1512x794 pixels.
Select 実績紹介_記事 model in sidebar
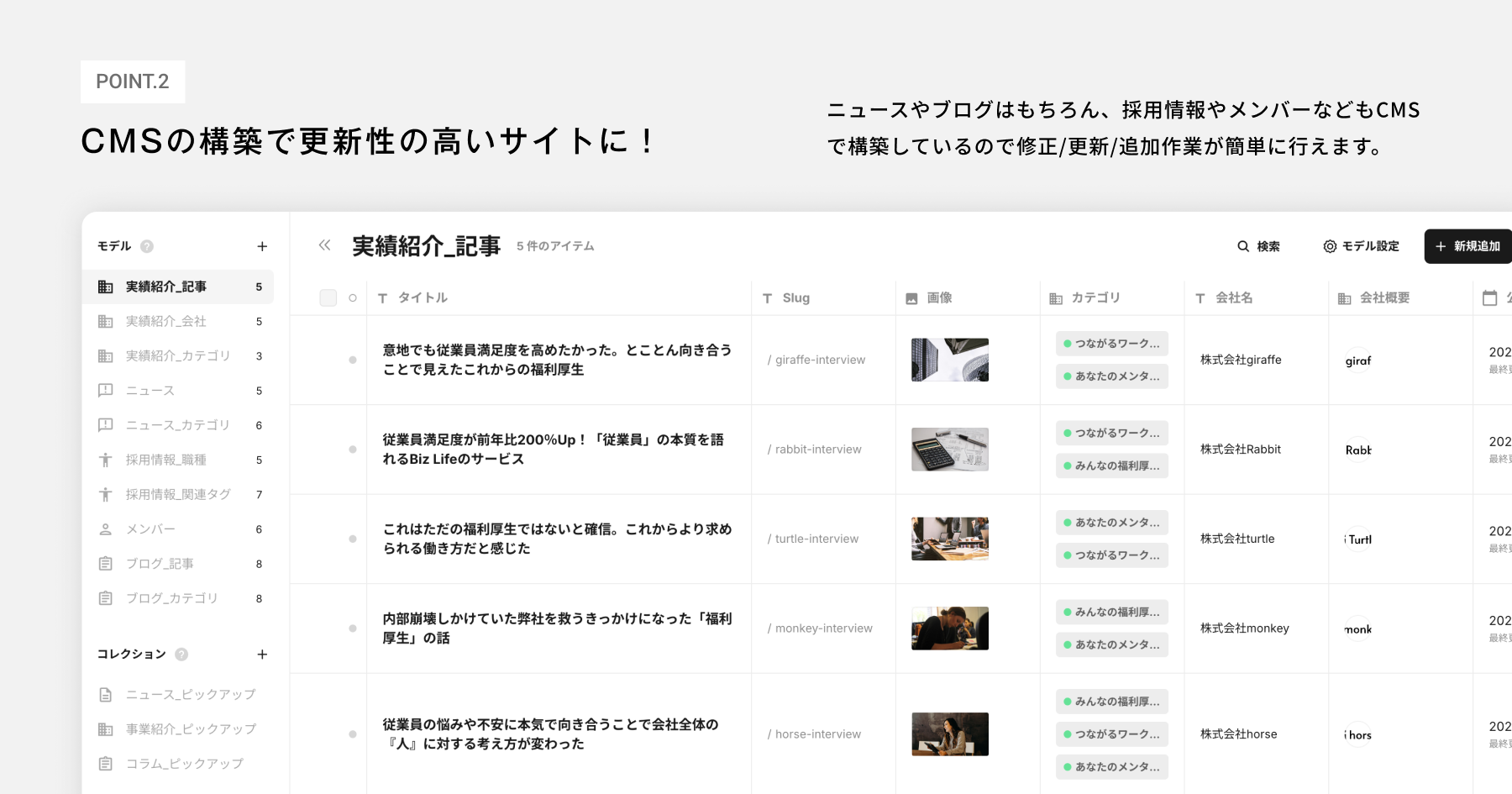tap(178, 287)
